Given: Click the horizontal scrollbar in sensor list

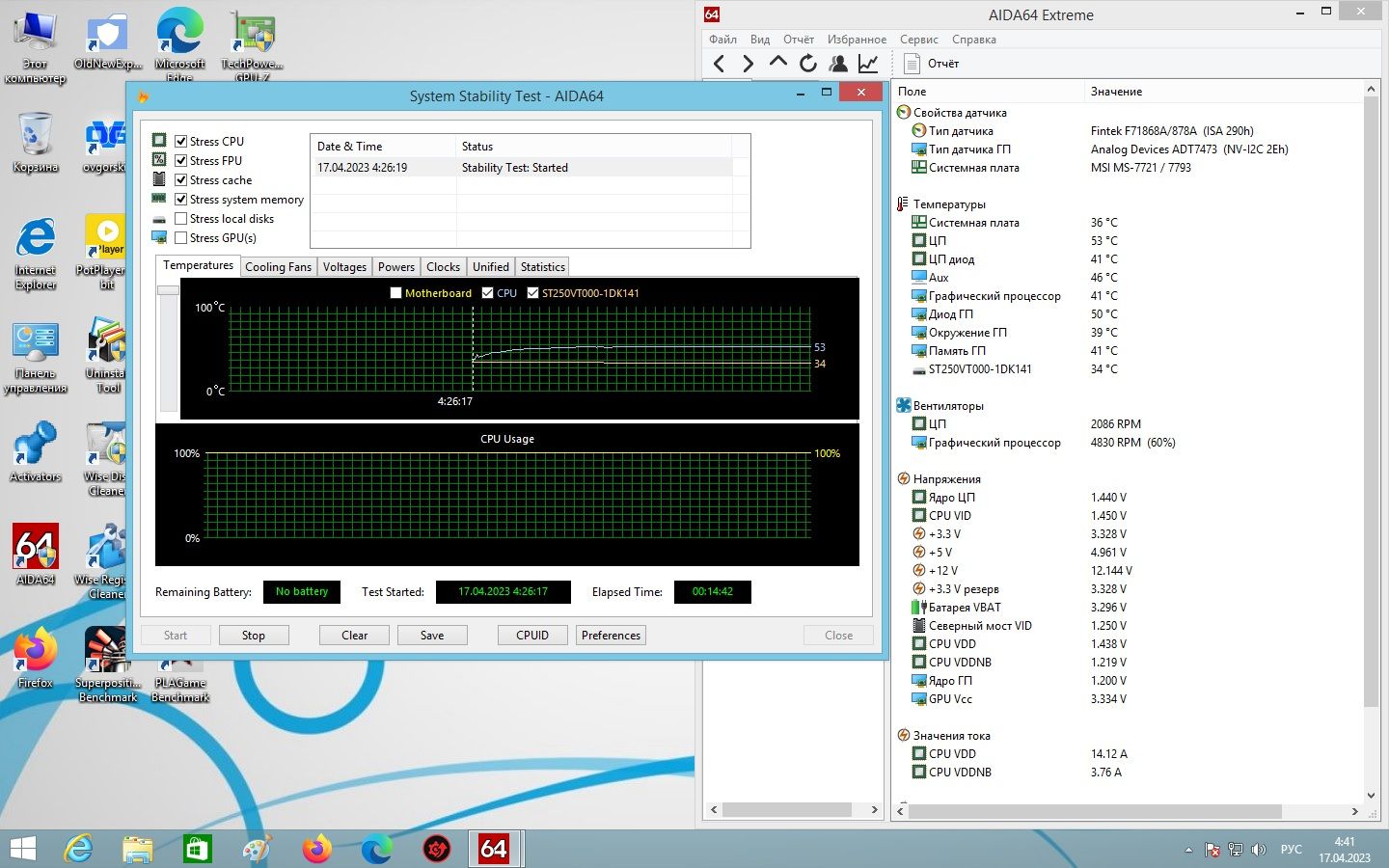Looking at the screenshot, I should [1097, 811].
